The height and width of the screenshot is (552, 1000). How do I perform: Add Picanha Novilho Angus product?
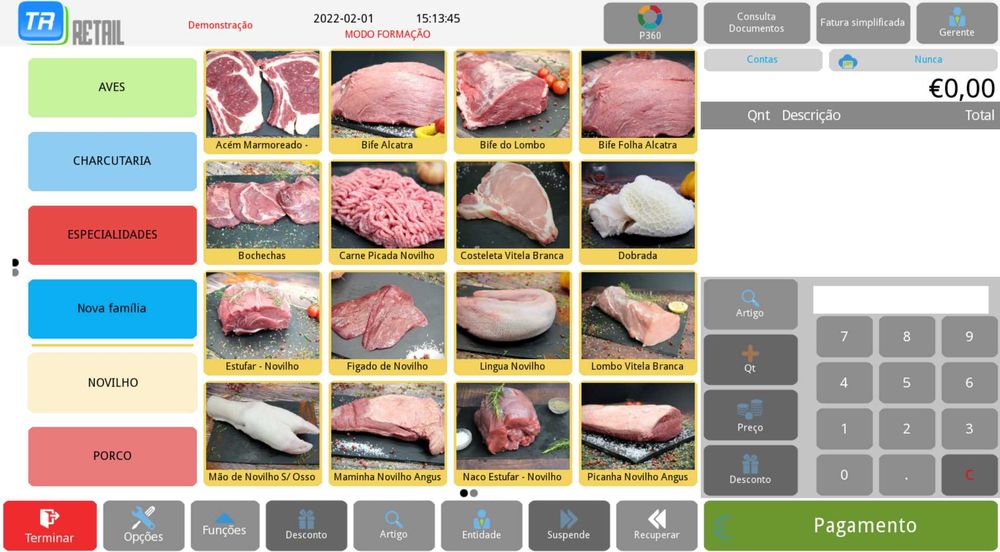point(638,434)
